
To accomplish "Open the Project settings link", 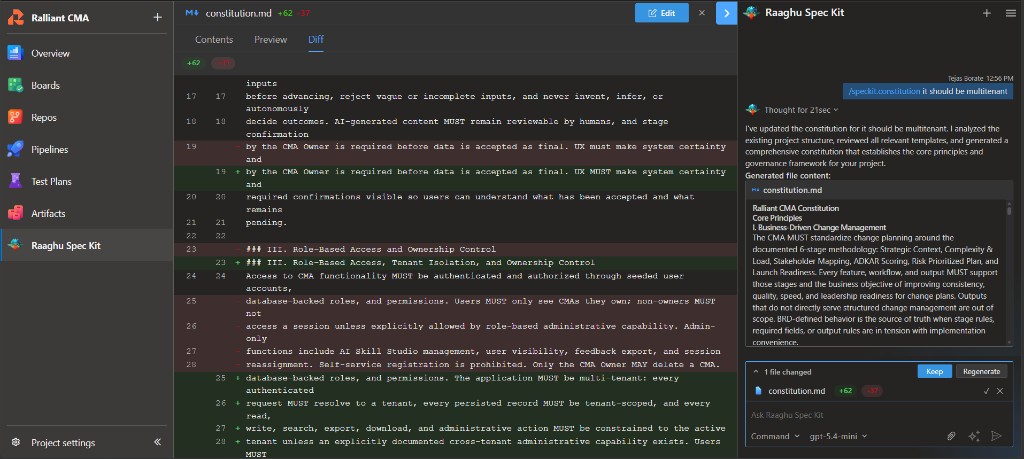I will pos(63,442).
